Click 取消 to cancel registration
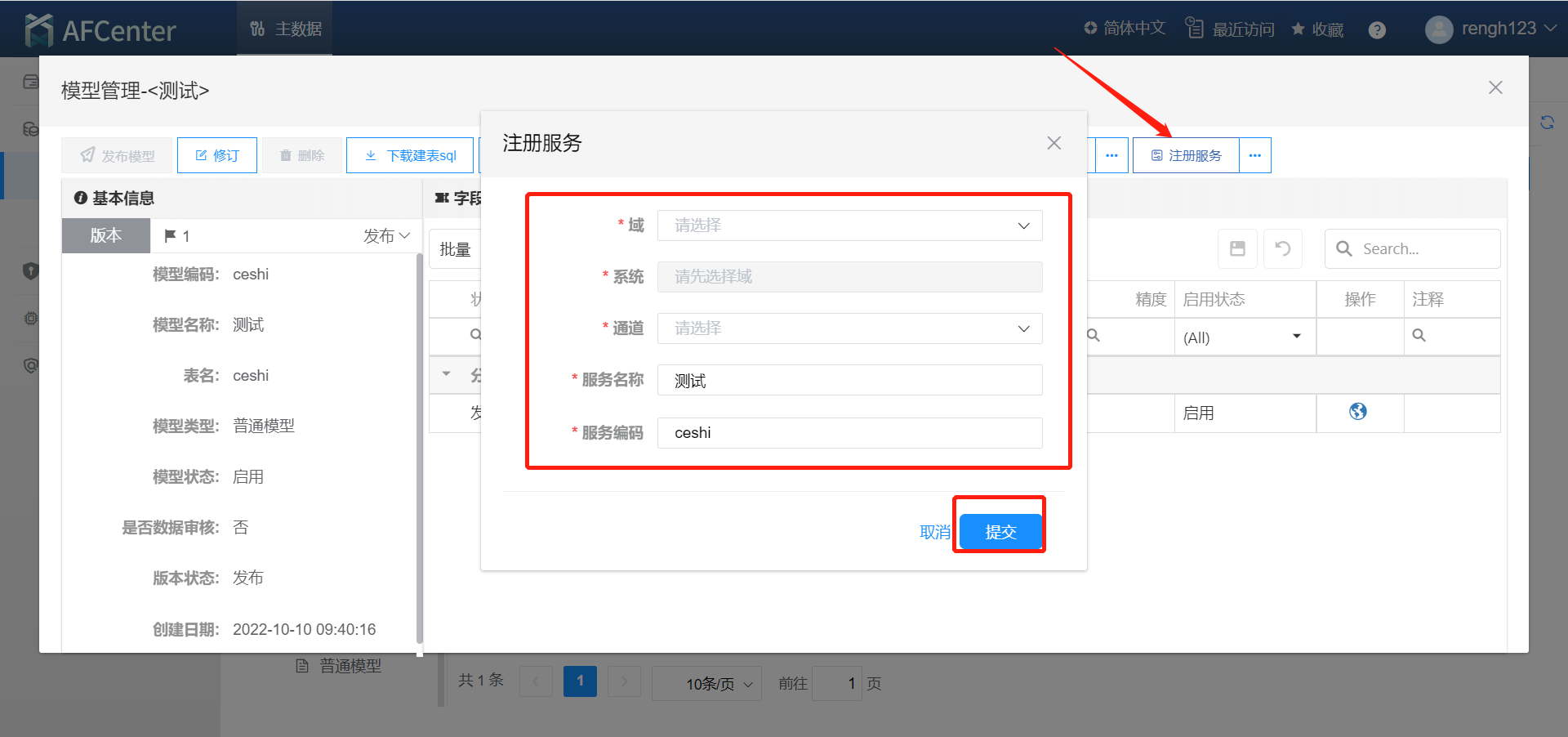The height and width of the screenshot is (737, 1568). [x=934, y=532]
